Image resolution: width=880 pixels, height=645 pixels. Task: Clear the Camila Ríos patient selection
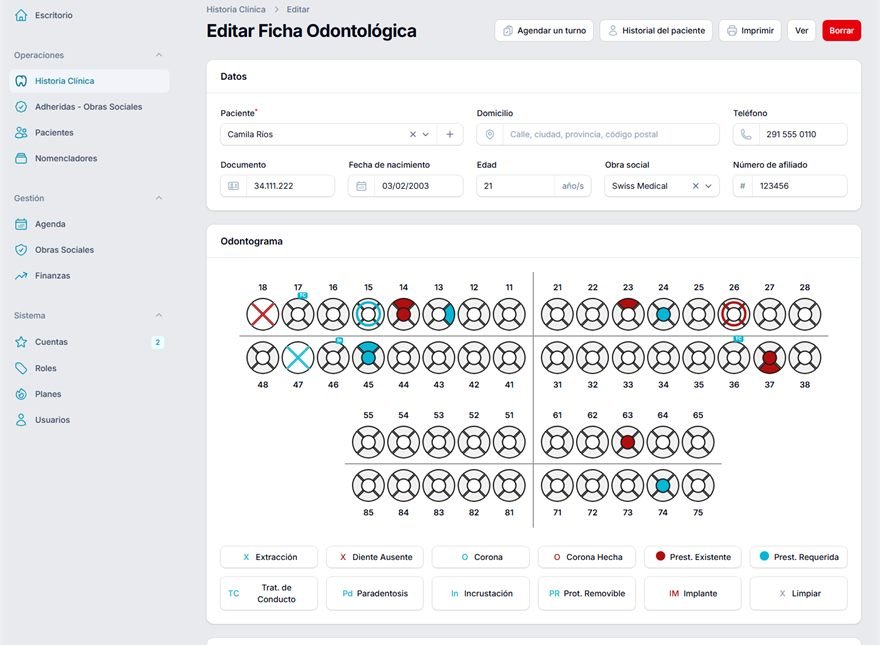click(x=412, y=134)
